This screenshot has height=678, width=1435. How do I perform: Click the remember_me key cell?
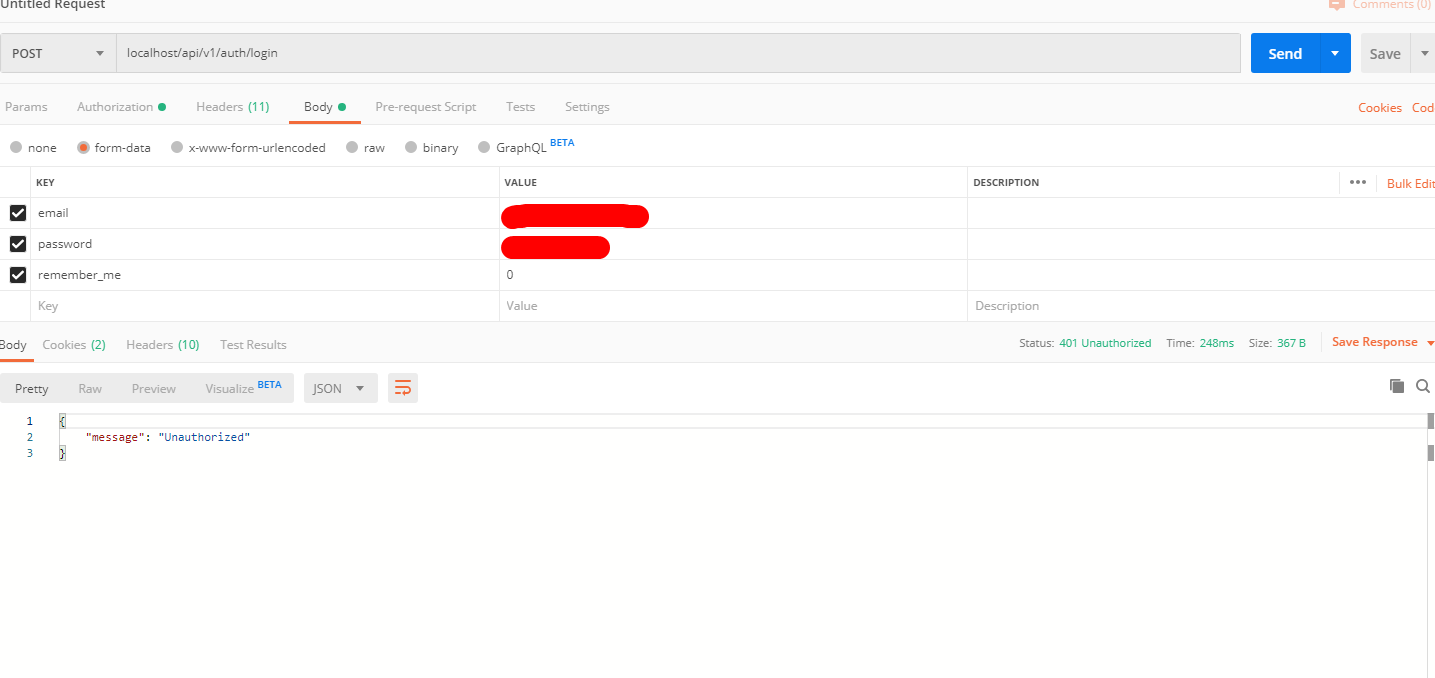point(267,275)
